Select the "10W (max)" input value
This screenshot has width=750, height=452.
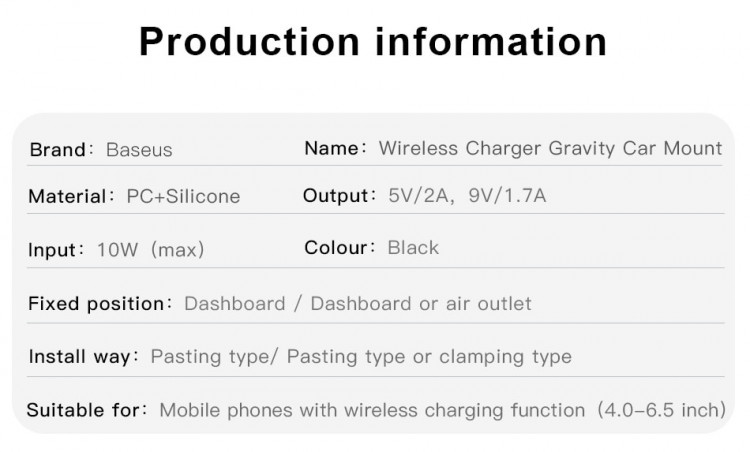point(150,249)
